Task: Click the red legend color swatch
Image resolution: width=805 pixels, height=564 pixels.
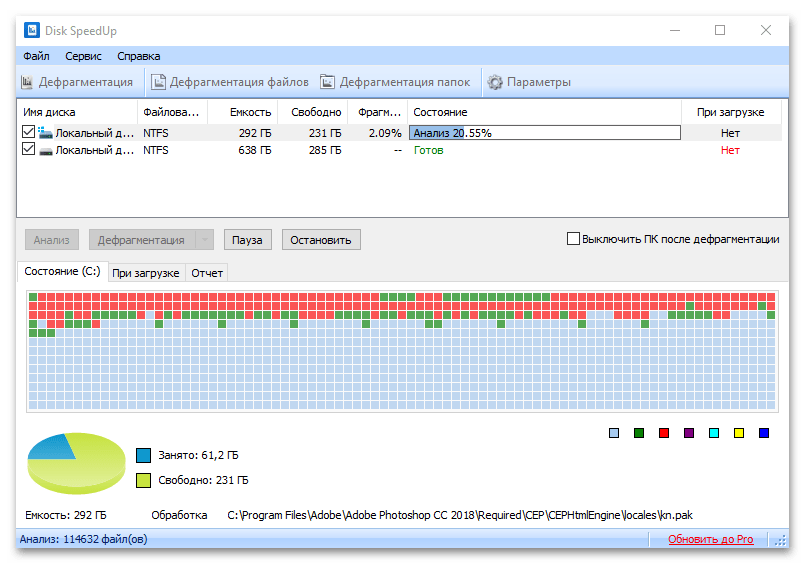Action: point(664,433)
